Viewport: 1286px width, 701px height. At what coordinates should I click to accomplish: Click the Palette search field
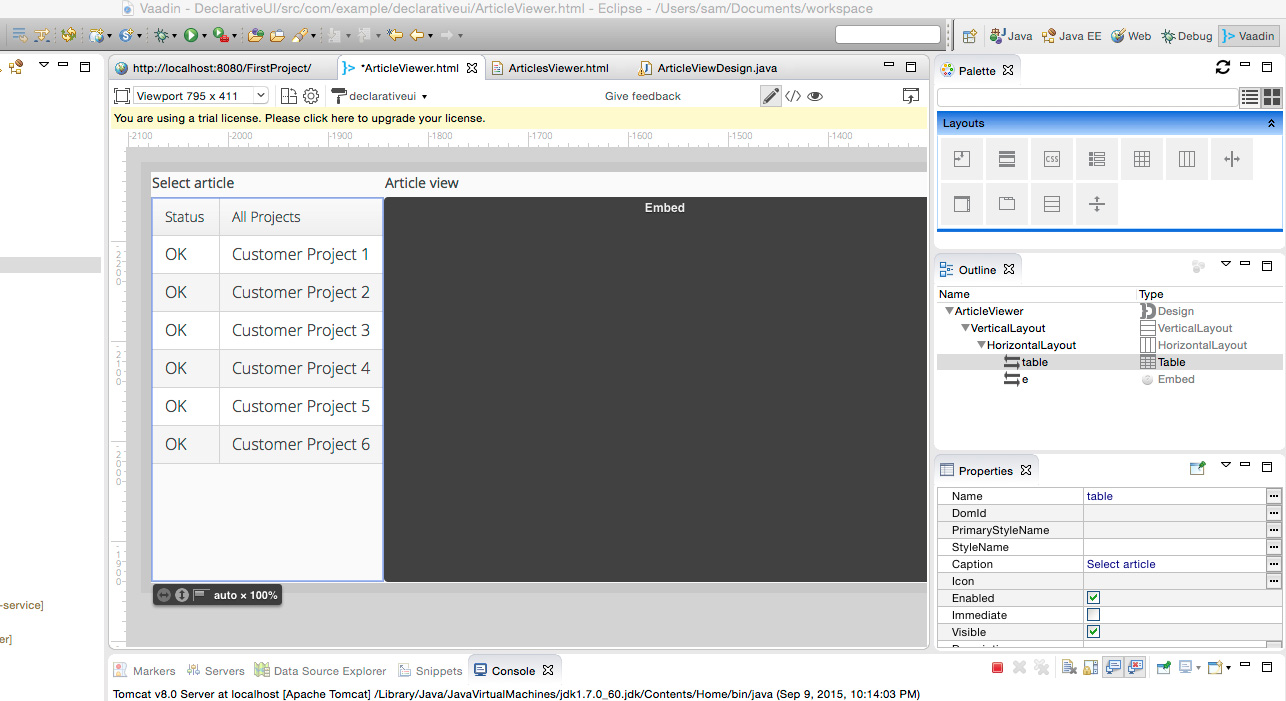1087,97
